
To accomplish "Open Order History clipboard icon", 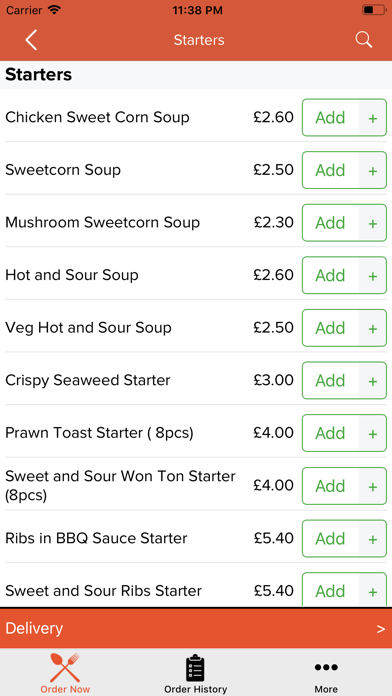I will pyautogui.click(x=195, y=668).
